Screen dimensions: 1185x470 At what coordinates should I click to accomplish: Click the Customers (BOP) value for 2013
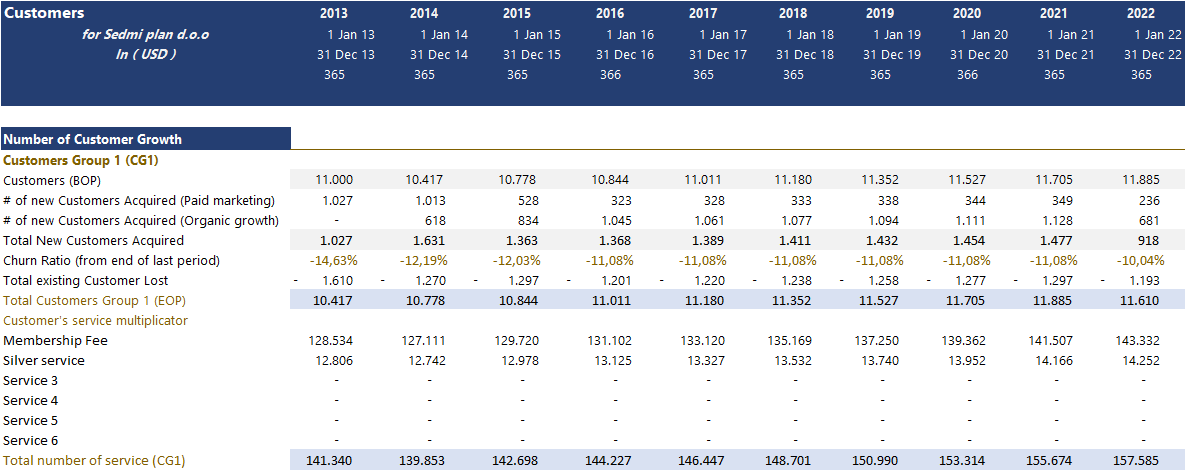click(335, 180)
